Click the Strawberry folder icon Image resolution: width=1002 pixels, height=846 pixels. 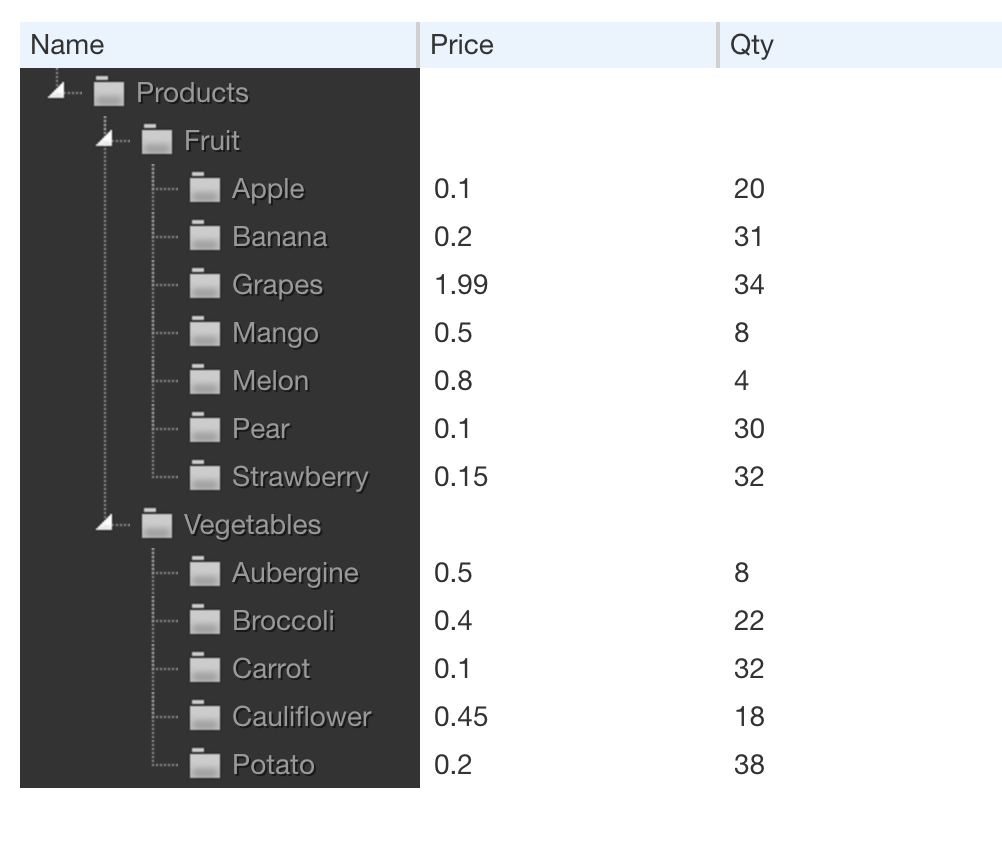[204, 475]
